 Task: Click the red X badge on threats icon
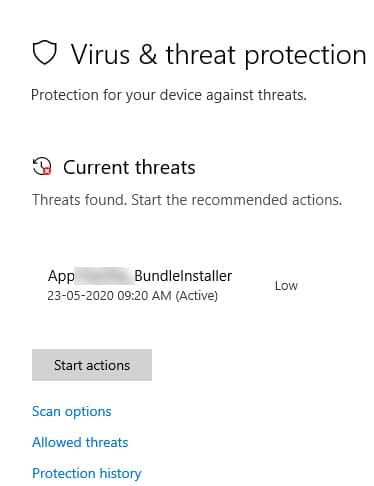click(x=47, y=171)
